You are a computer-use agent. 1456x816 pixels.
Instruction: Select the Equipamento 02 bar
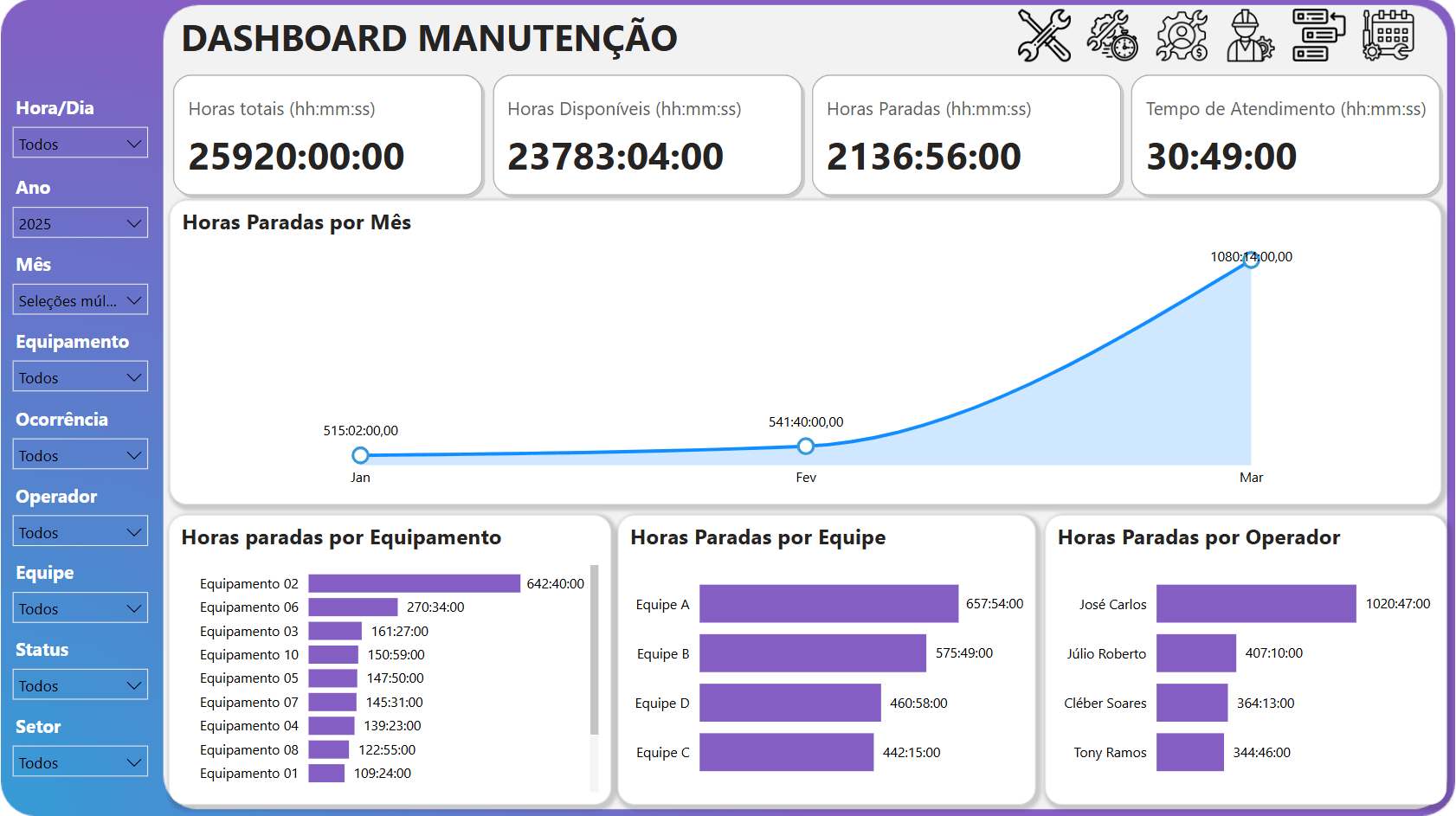pyautogui.click(x=415, y=584)
